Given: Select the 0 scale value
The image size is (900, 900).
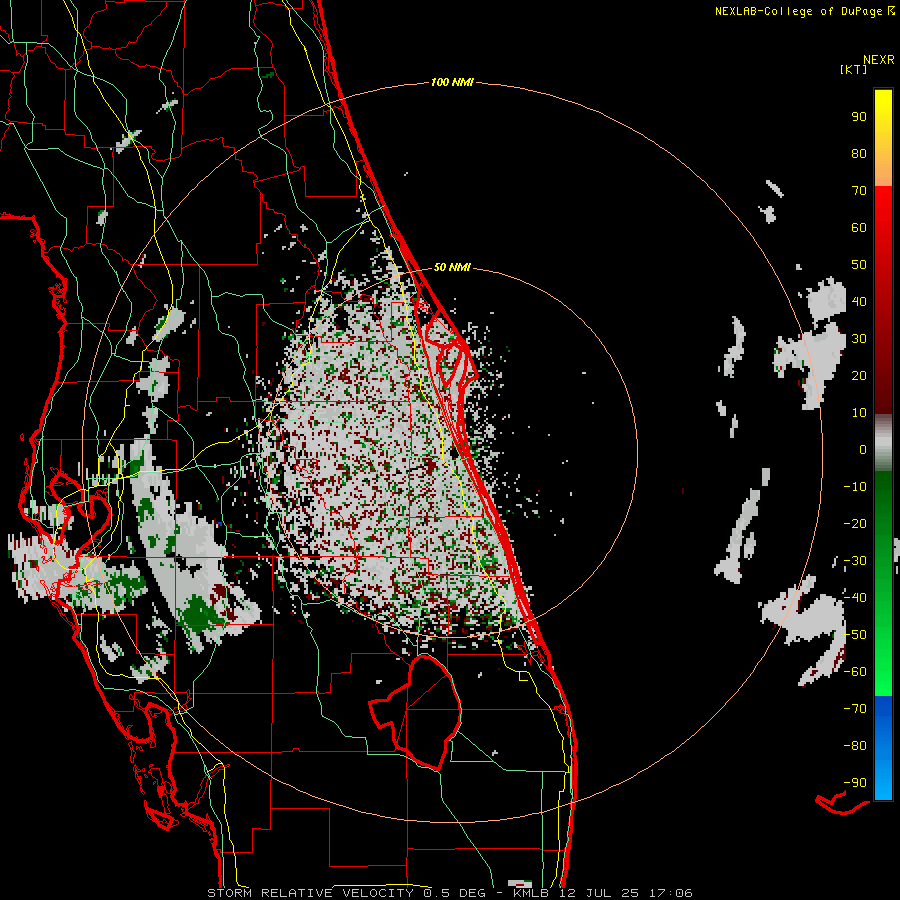Looking at the screenshot, I should coord(863,450).
